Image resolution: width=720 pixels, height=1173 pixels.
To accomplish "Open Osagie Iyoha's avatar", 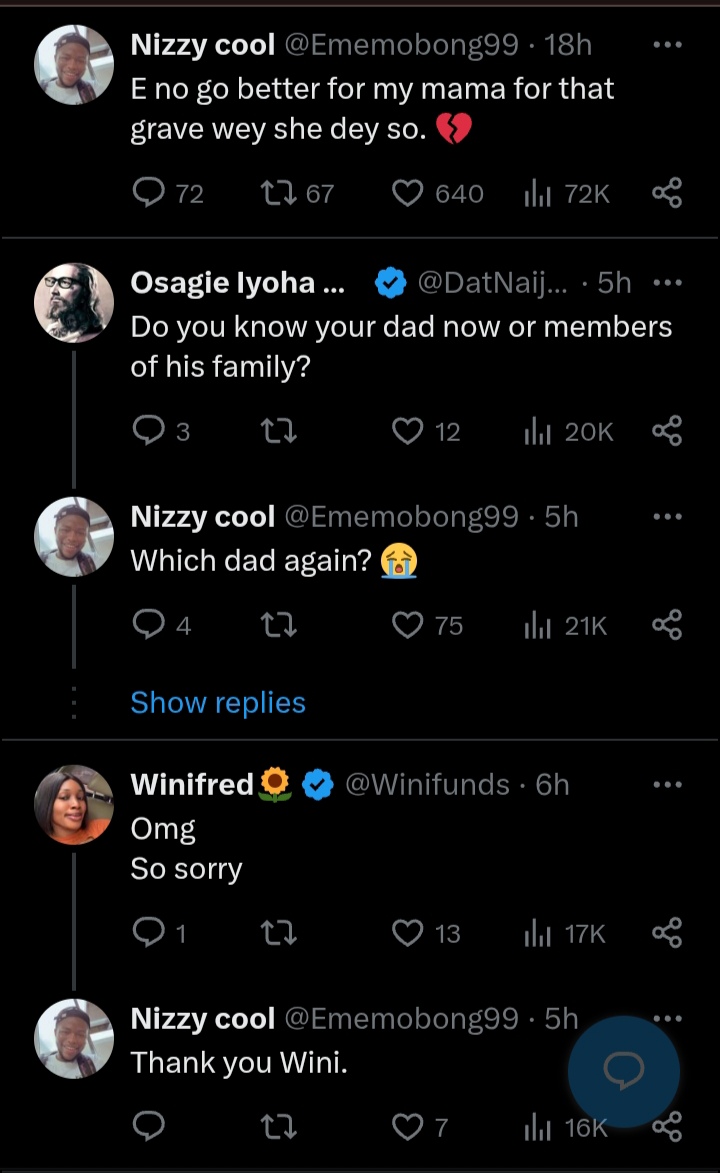I will [x=74, y=303].
